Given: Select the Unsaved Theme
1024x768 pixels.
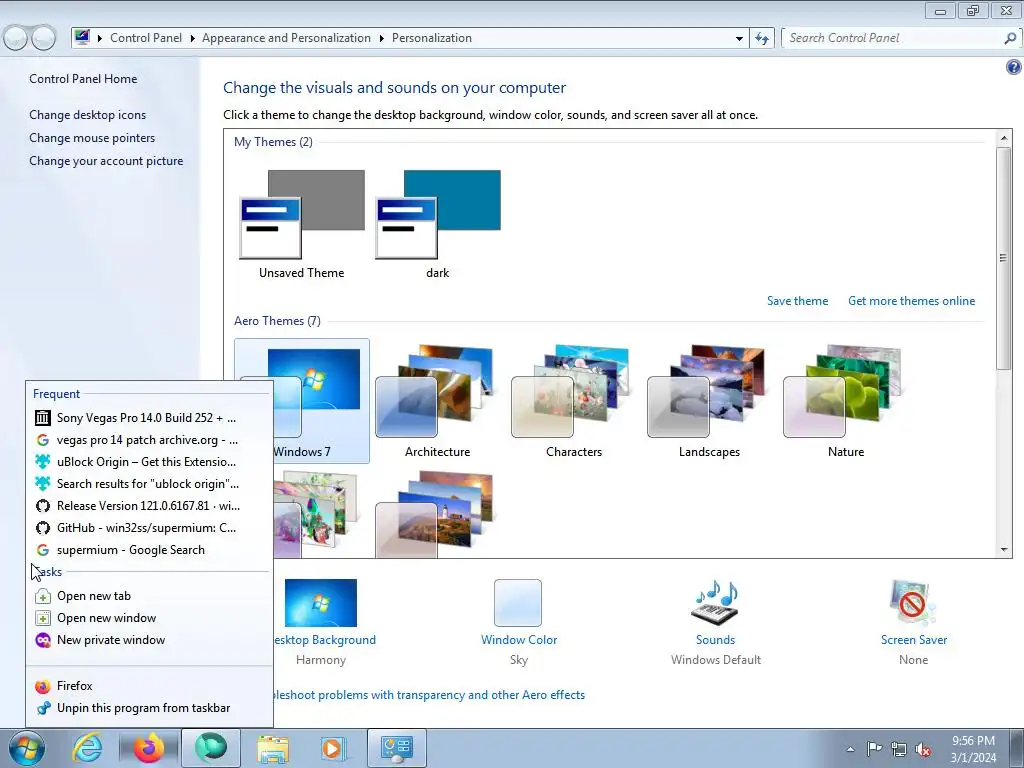Looking at the screenshot, I should 302,225.
